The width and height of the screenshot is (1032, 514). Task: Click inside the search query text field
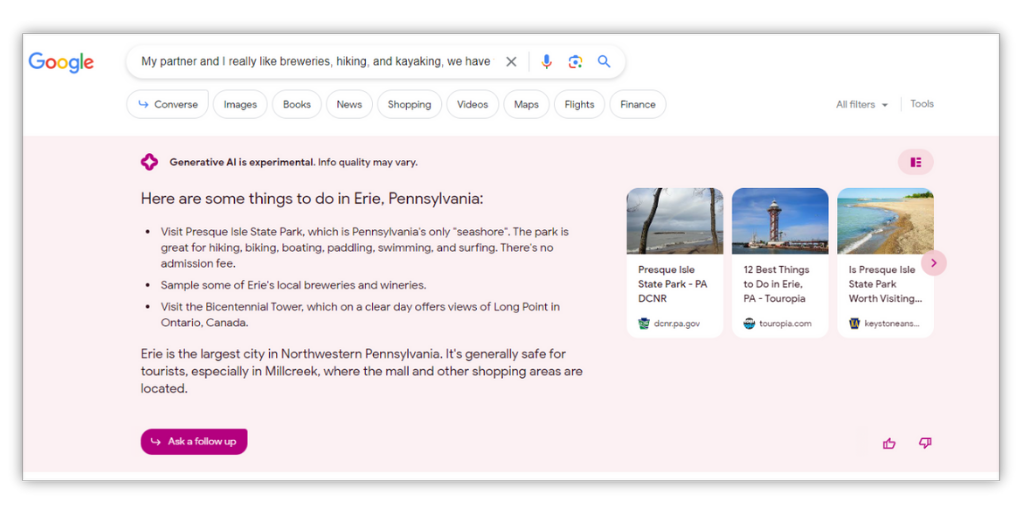coord(315,62)
